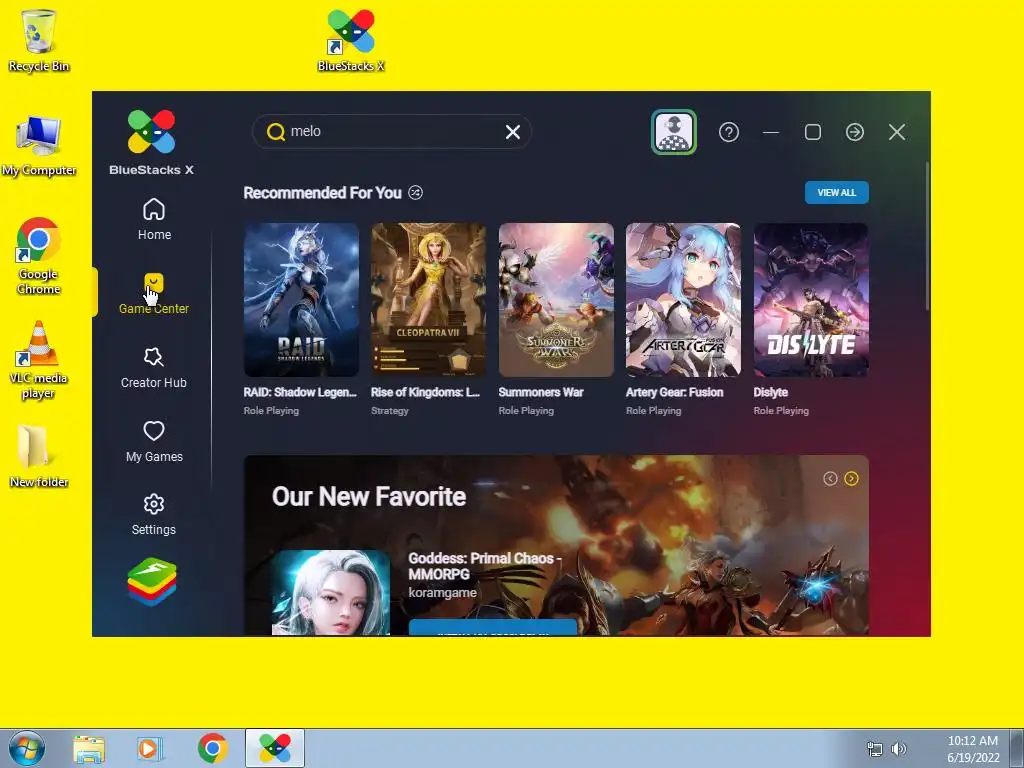Open the help question mark icon

(729, 132)
